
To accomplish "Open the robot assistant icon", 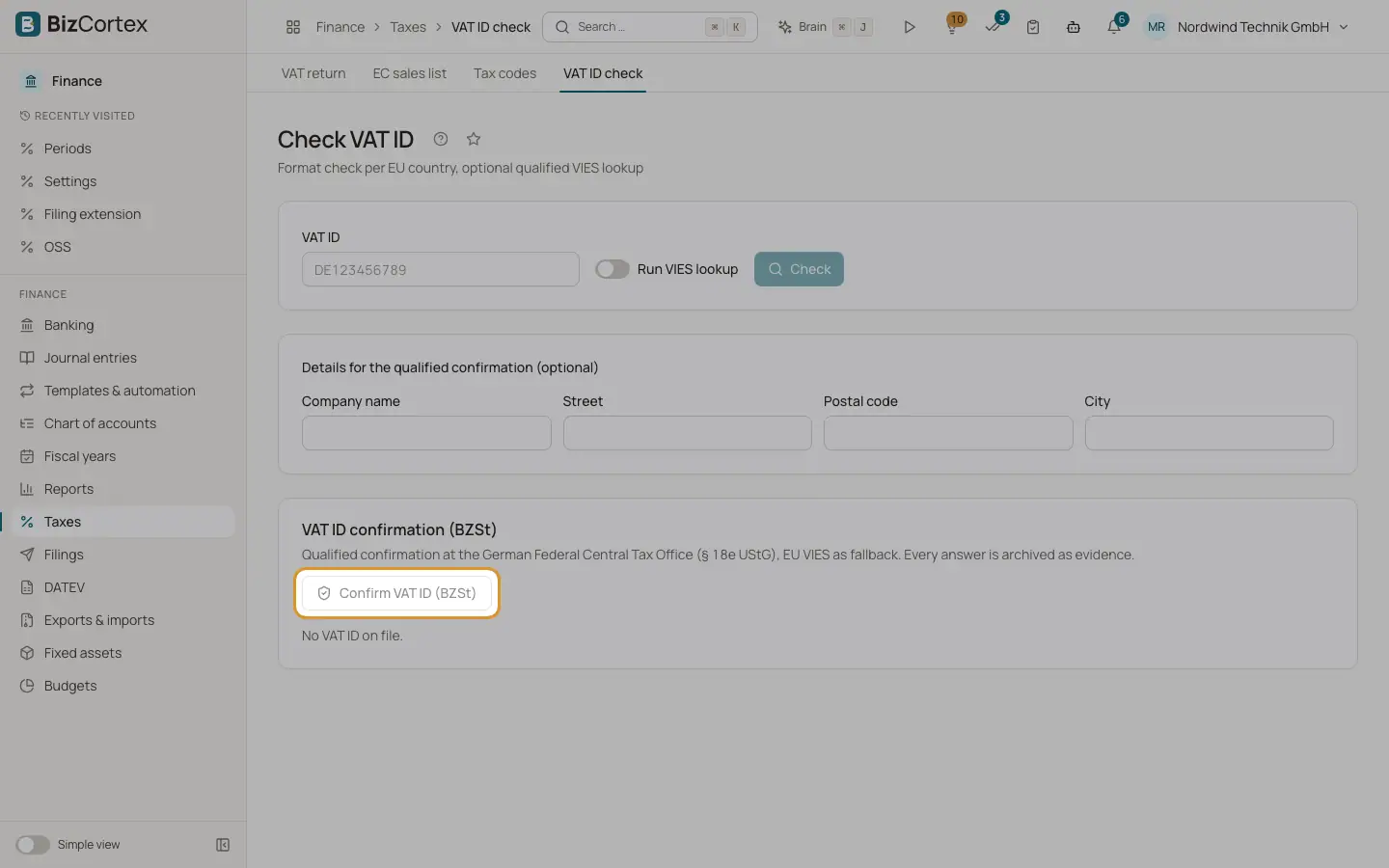I will click(x=1073, y=27).
